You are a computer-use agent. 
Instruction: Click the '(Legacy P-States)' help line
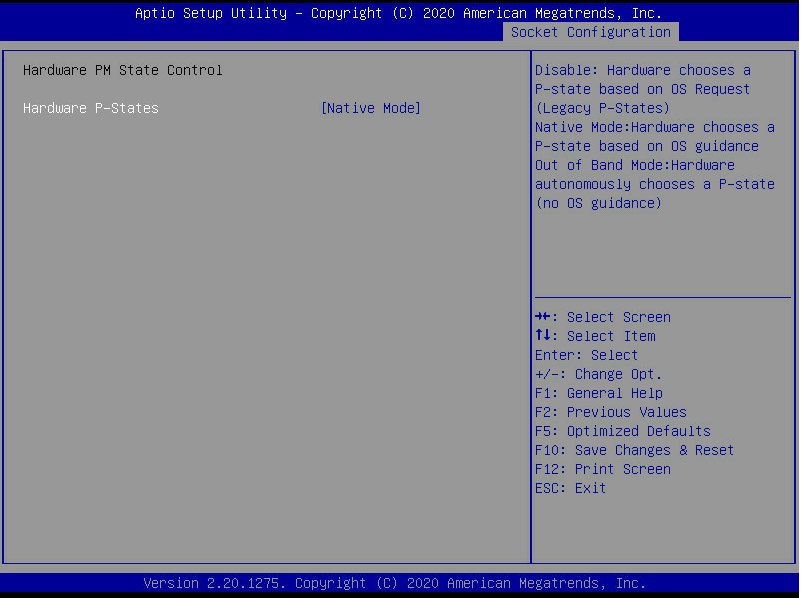coord(602,108)
